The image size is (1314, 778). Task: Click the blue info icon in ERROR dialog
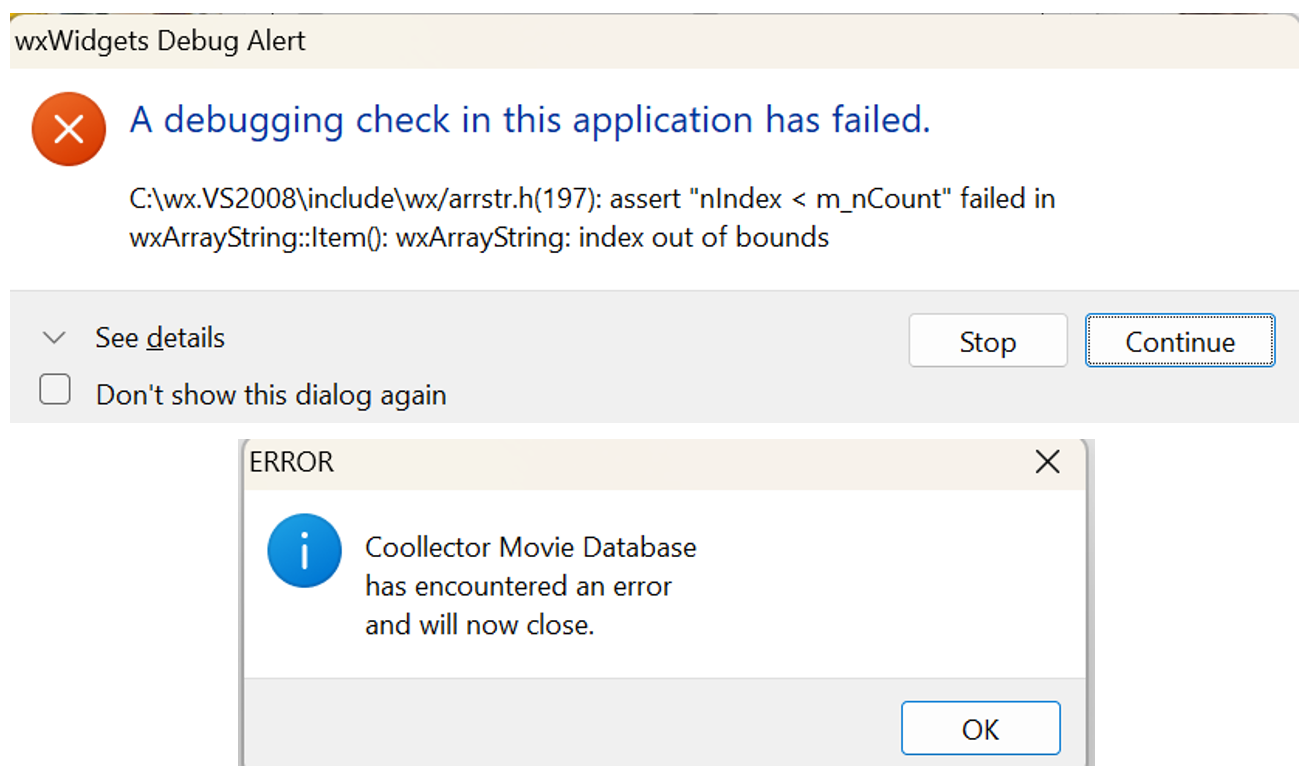coord(305,551)
